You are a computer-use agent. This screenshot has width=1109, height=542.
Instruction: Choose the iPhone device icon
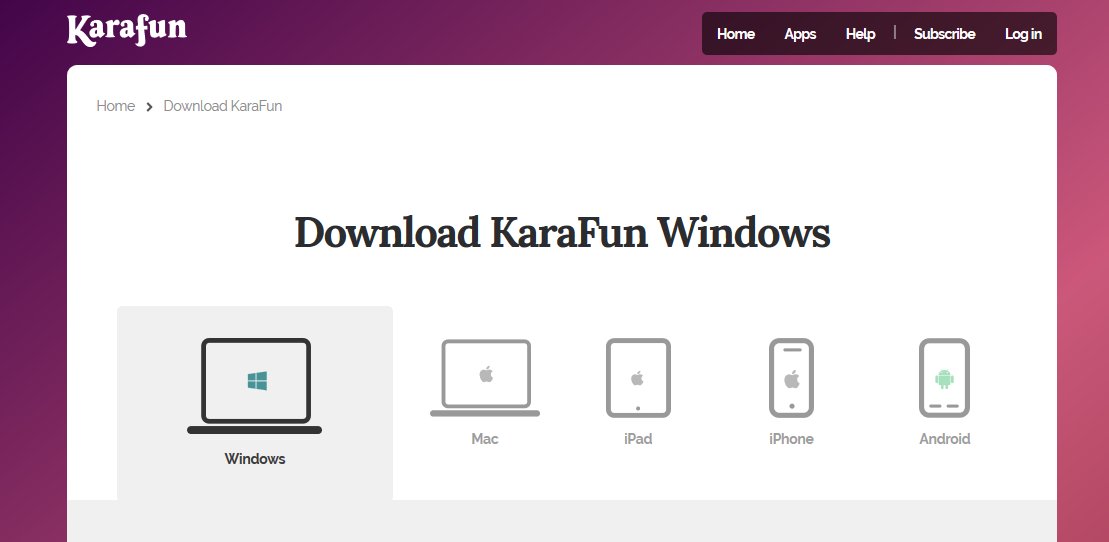[x=791, y=378]
